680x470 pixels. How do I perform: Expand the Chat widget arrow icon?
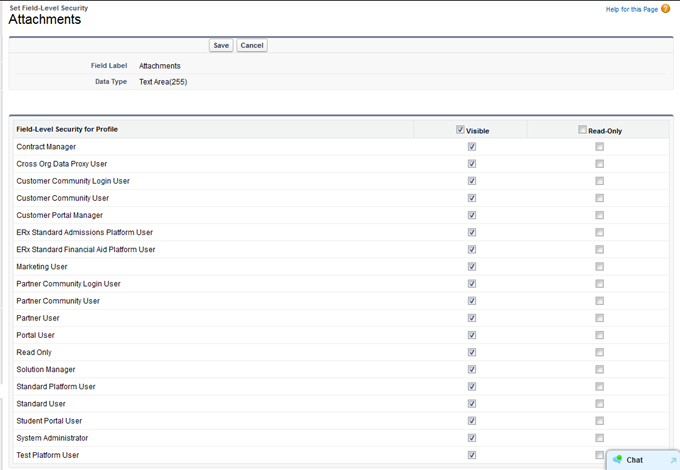coord(673,460)
